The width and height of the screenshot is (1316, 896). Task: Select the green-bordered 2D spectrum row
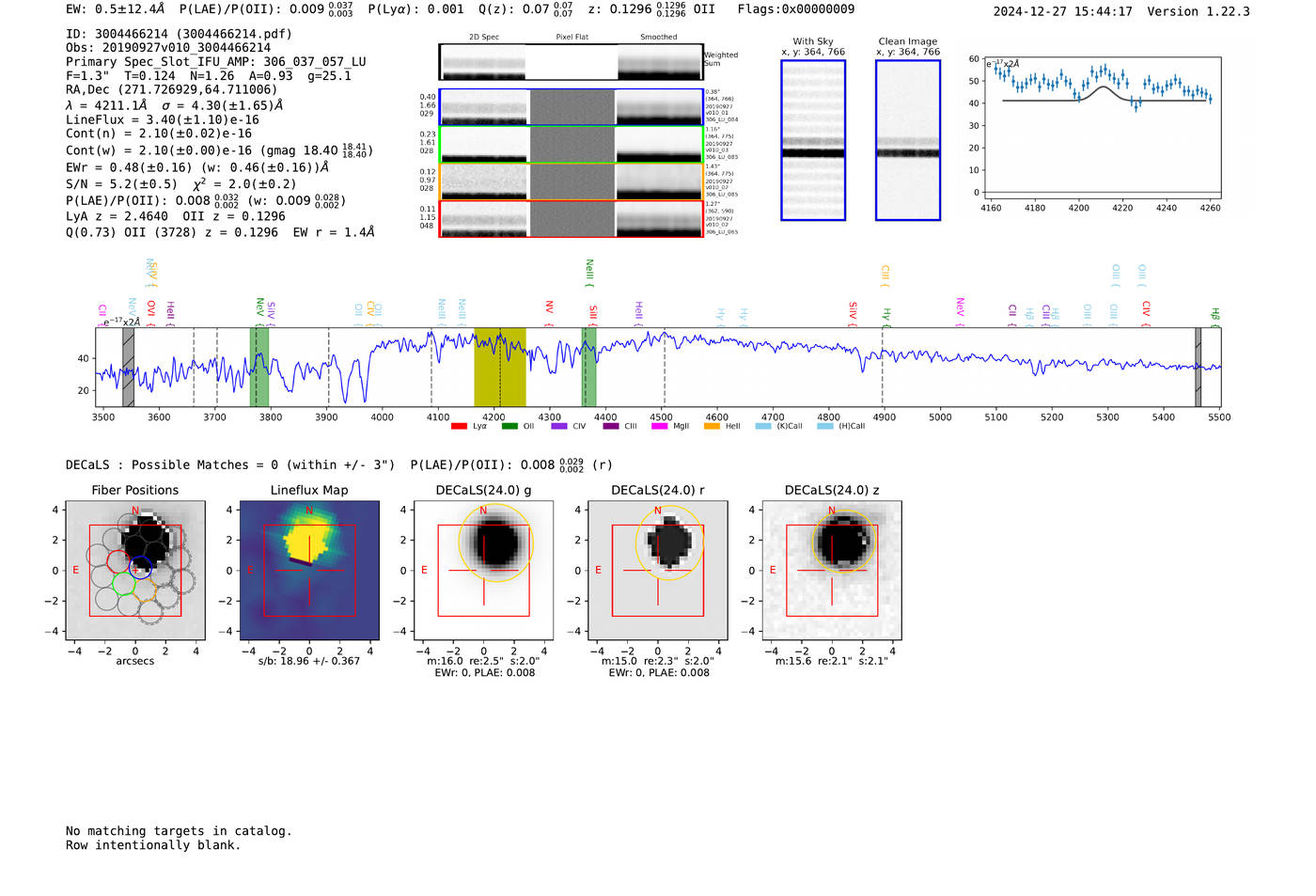click(x=572, y=144)
